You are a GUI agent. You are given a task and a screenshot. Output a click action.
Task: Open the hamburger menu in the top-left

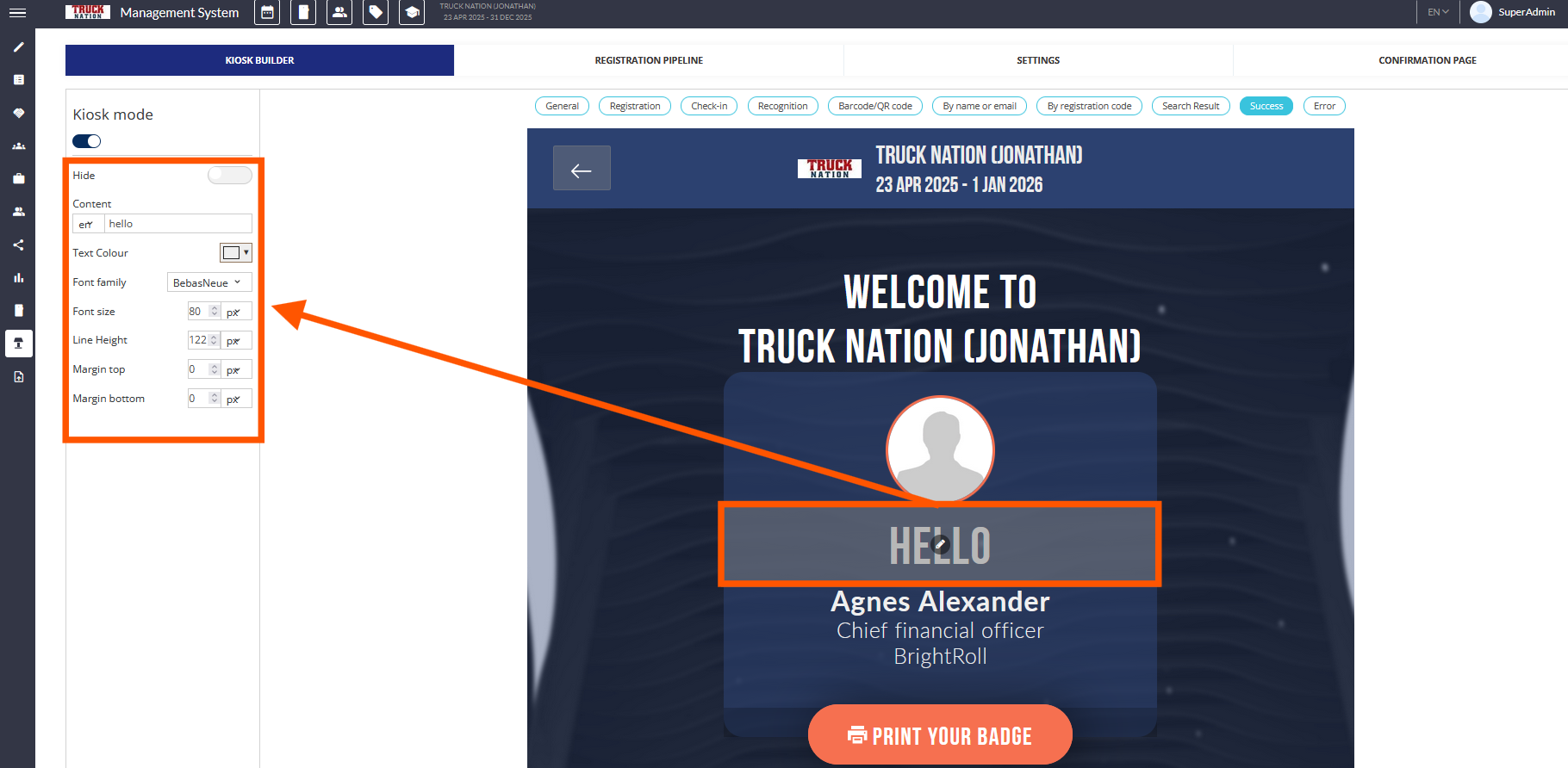[x=17, y=13]
